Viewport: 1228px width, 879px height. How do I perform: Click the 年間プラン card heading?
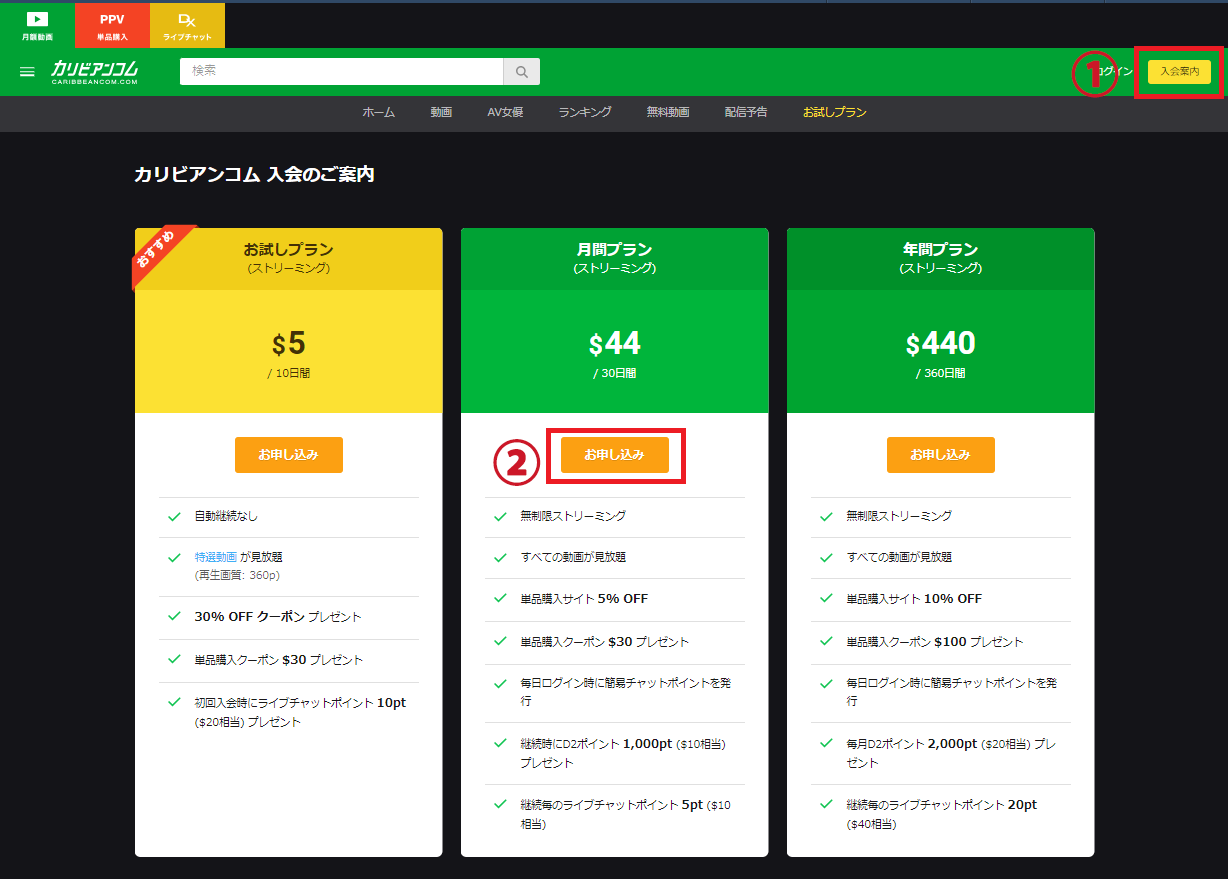pos(941,250)
